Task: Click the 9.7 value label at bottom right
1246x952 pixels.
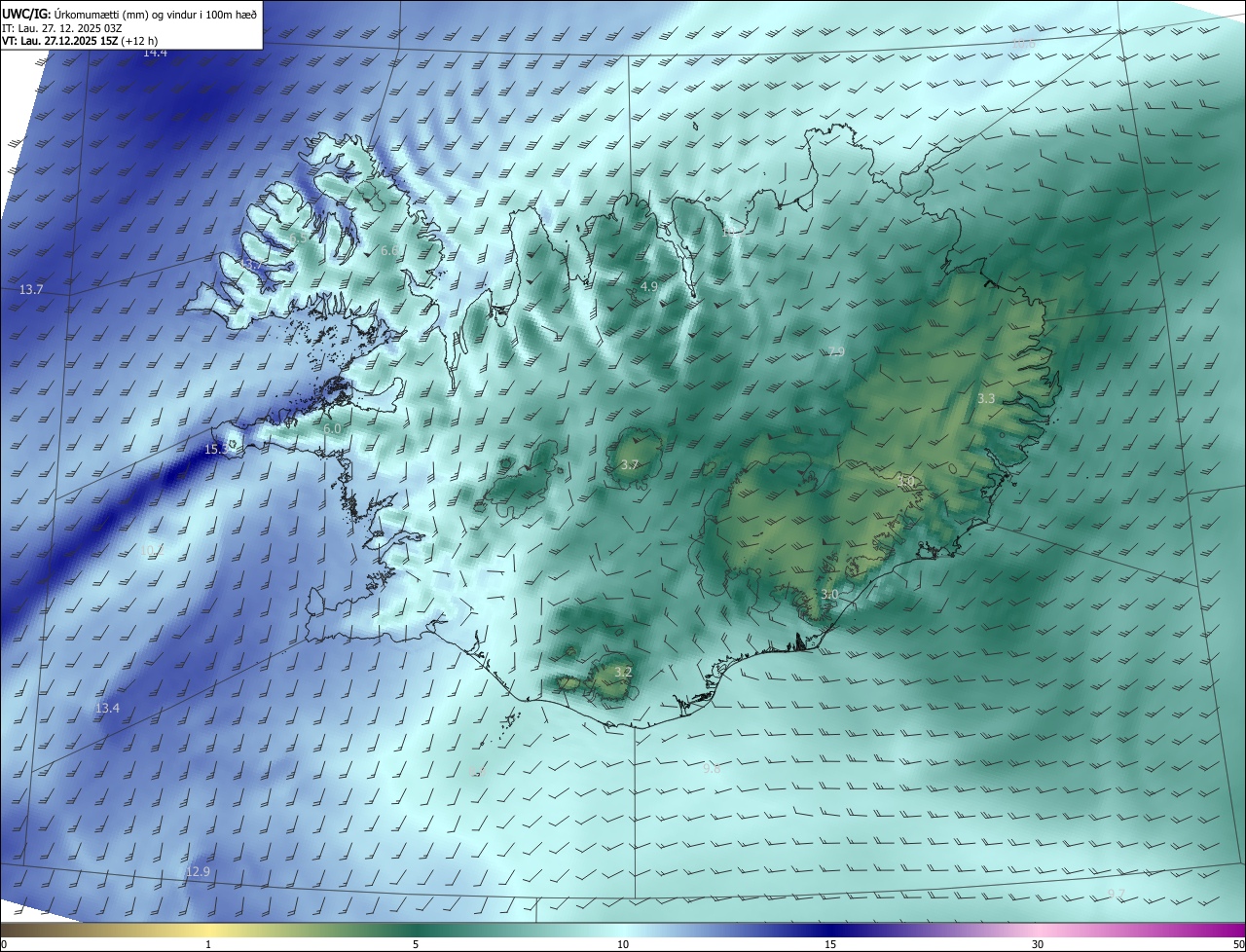Action: [x=1117, y=895]
